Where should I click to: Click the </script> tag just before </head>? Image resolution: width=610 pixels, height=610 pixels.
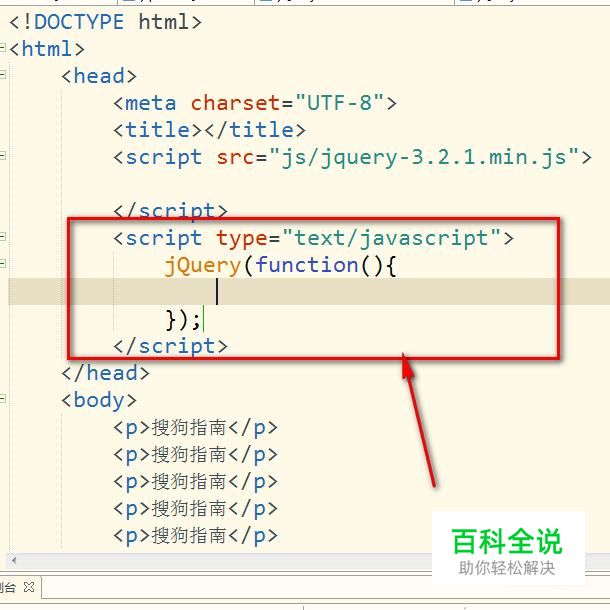click(x=170, y=346)
